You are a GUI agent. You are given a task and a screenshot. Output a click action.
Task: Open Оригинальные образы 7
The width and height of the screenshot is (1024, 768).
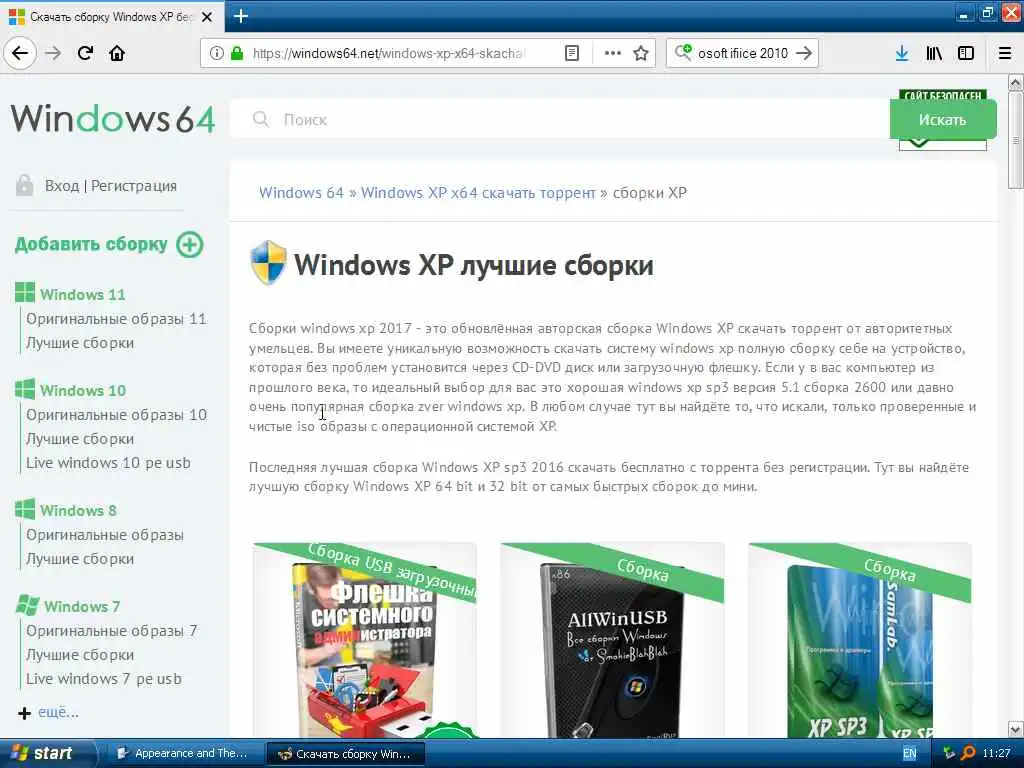pos(111,631)
